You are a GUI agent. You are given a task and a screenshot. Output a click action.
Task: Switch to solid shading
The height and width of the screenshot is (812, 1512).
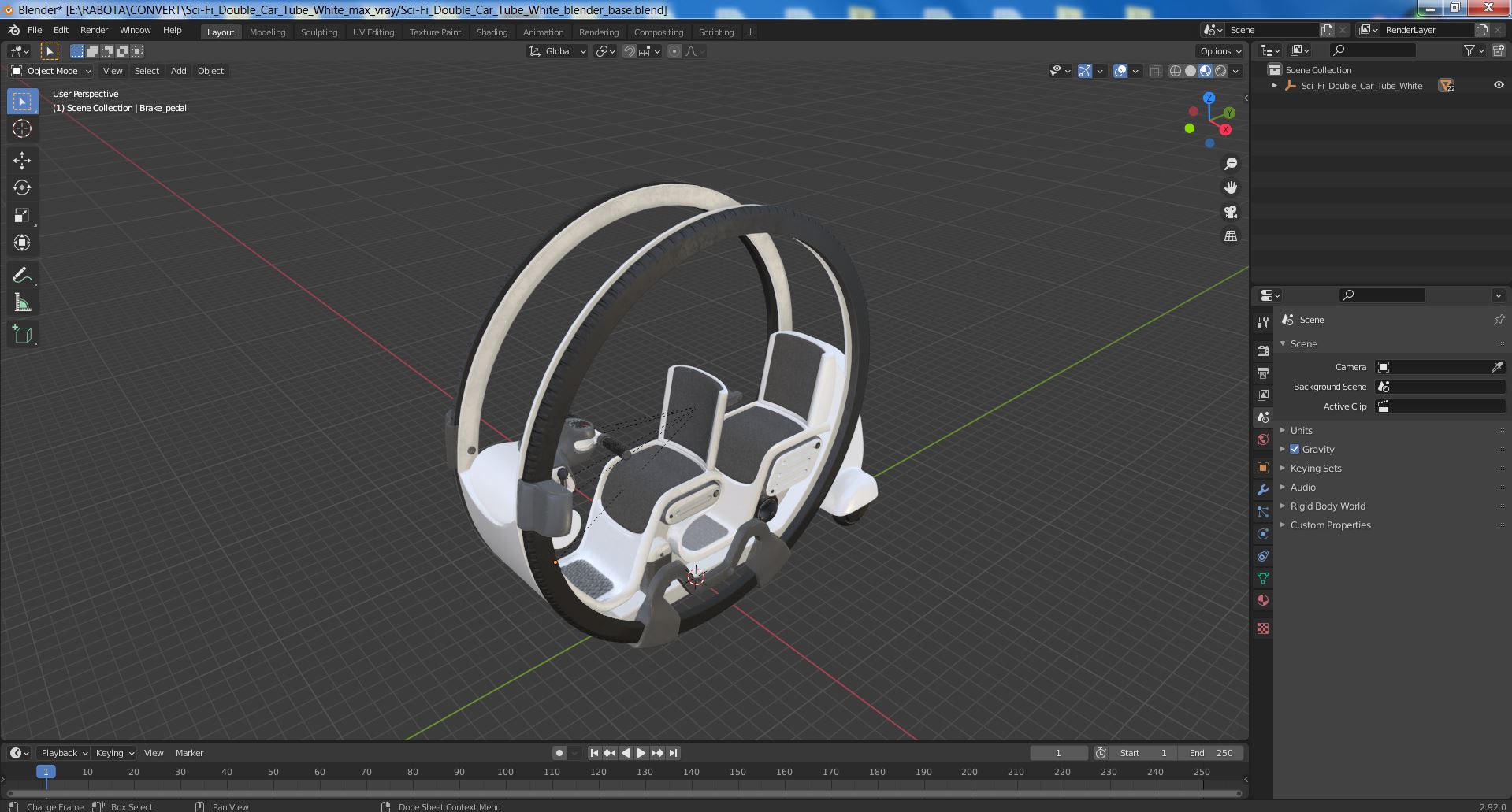1191,71
